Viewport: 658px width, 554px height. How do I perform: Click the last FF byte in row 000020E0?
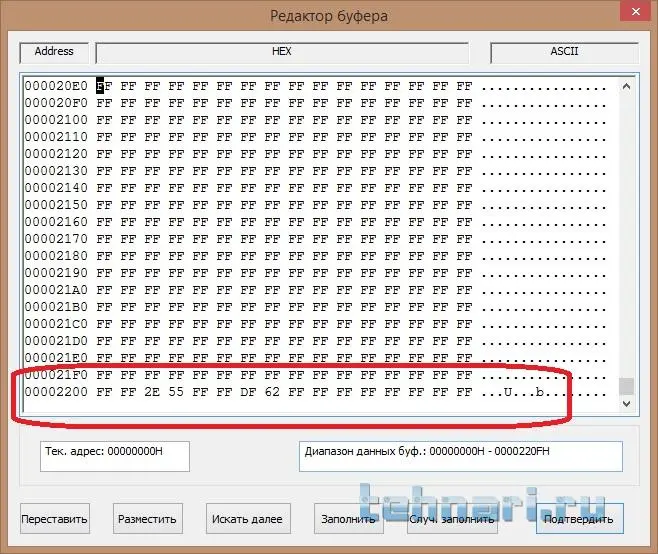(x=465, y=86)
